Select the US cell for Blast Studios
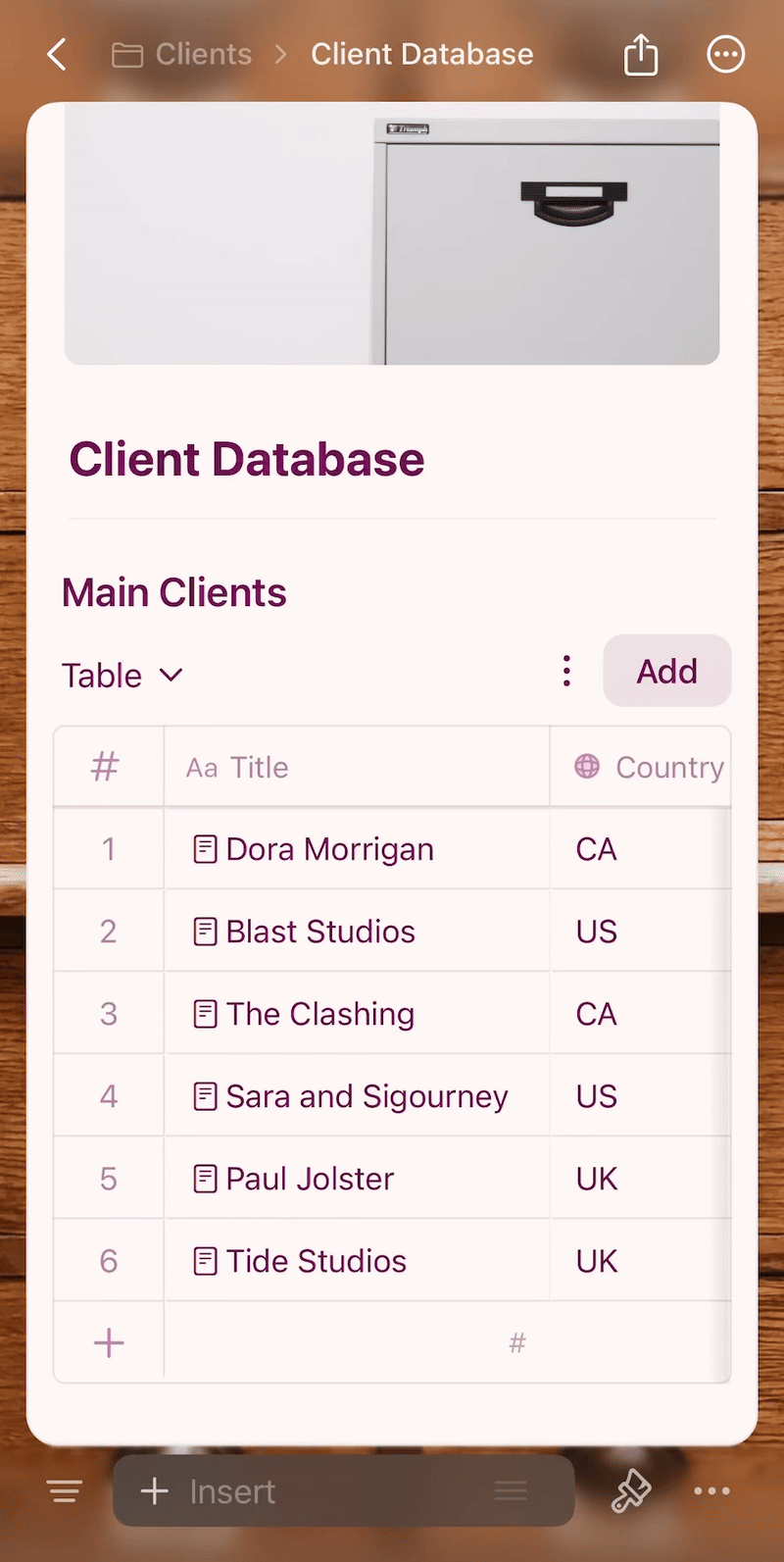 (x=641, y=932)
